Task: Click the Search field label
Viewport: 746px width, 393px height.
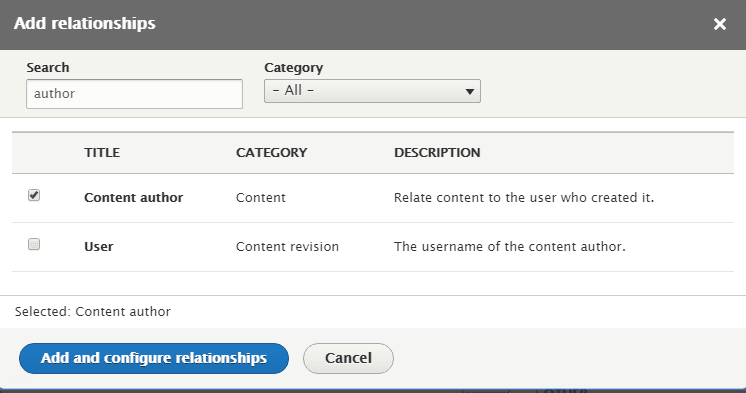Action: (x=48, y=68)
